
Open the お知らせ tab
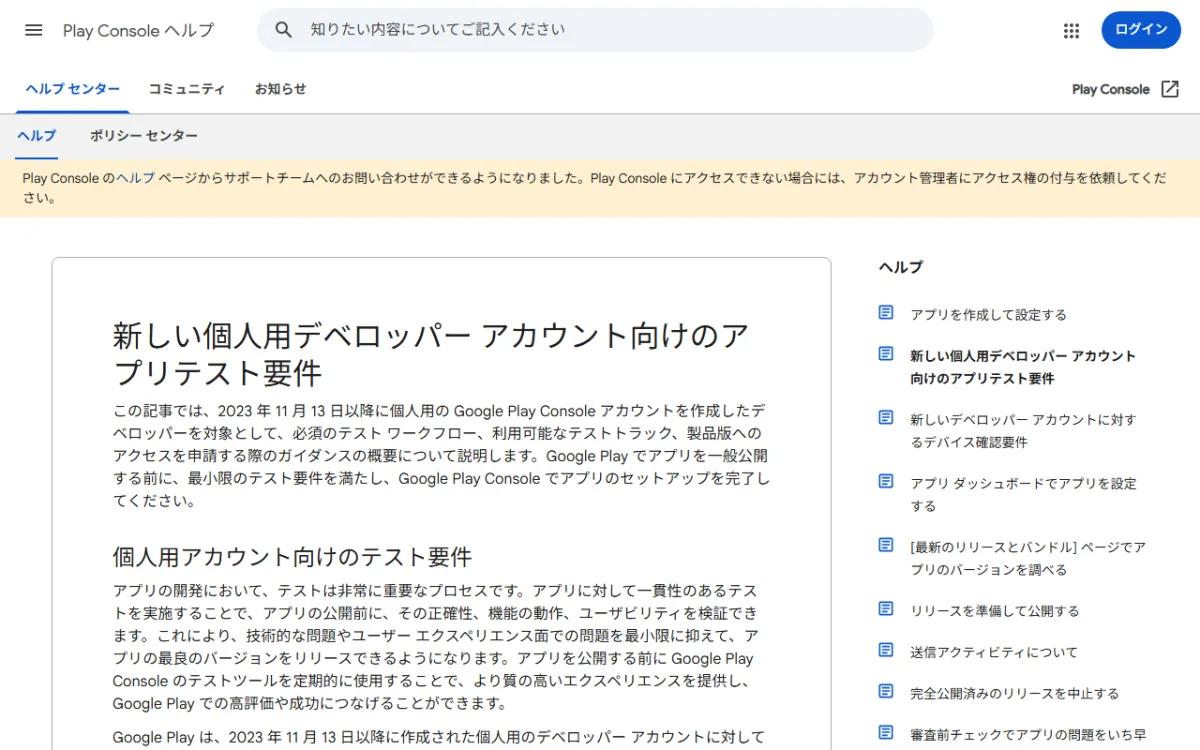(280, 89)
